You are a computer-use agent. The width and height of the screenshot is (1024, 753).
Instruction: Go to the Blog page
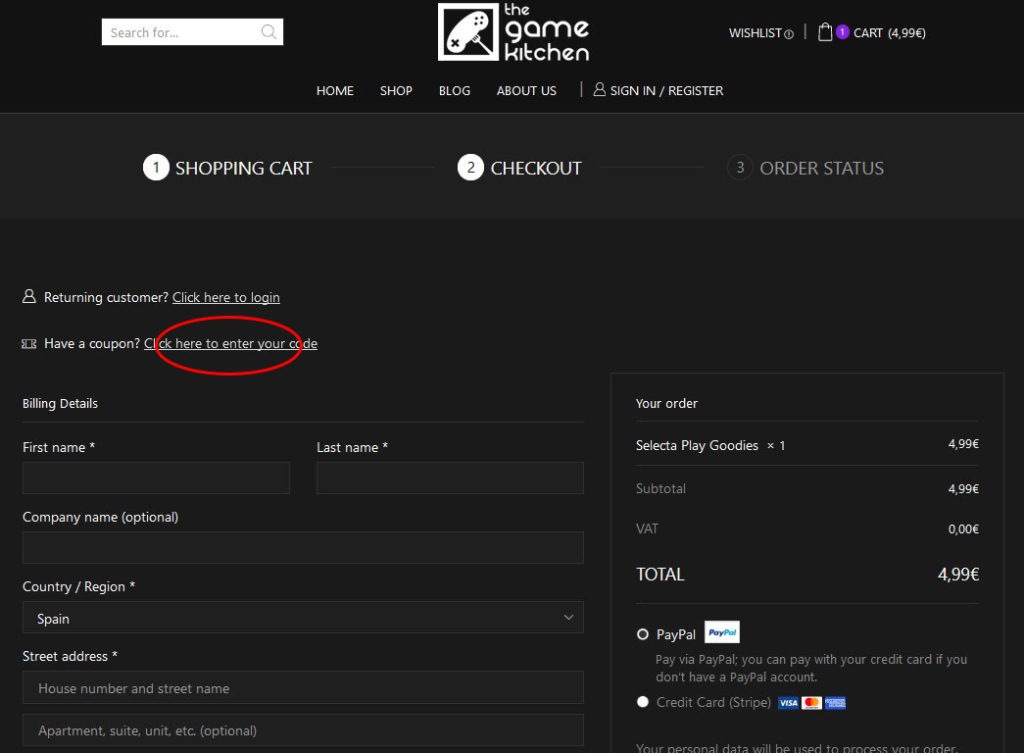(454, 90)
